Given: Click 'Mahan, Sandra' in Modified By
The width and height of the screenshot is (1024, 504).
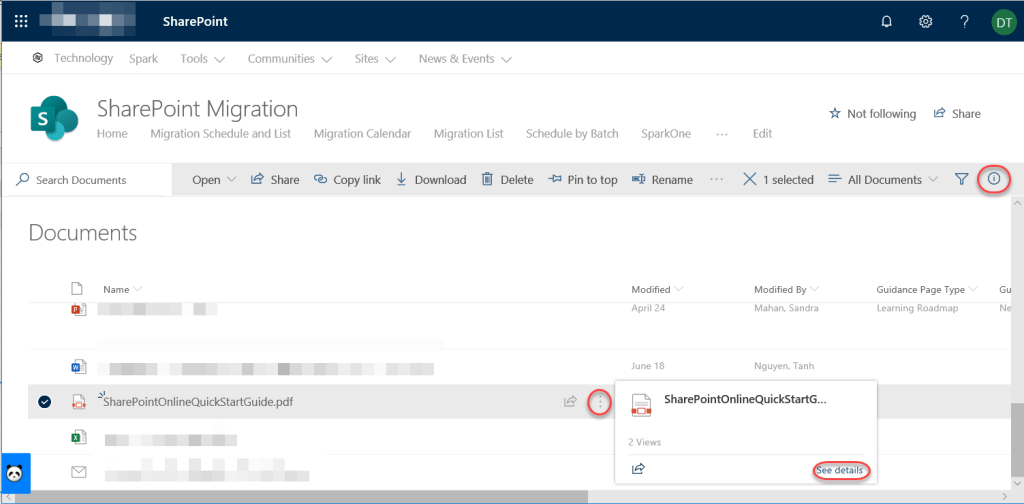Looking at the screenshot, I should 786,308.
